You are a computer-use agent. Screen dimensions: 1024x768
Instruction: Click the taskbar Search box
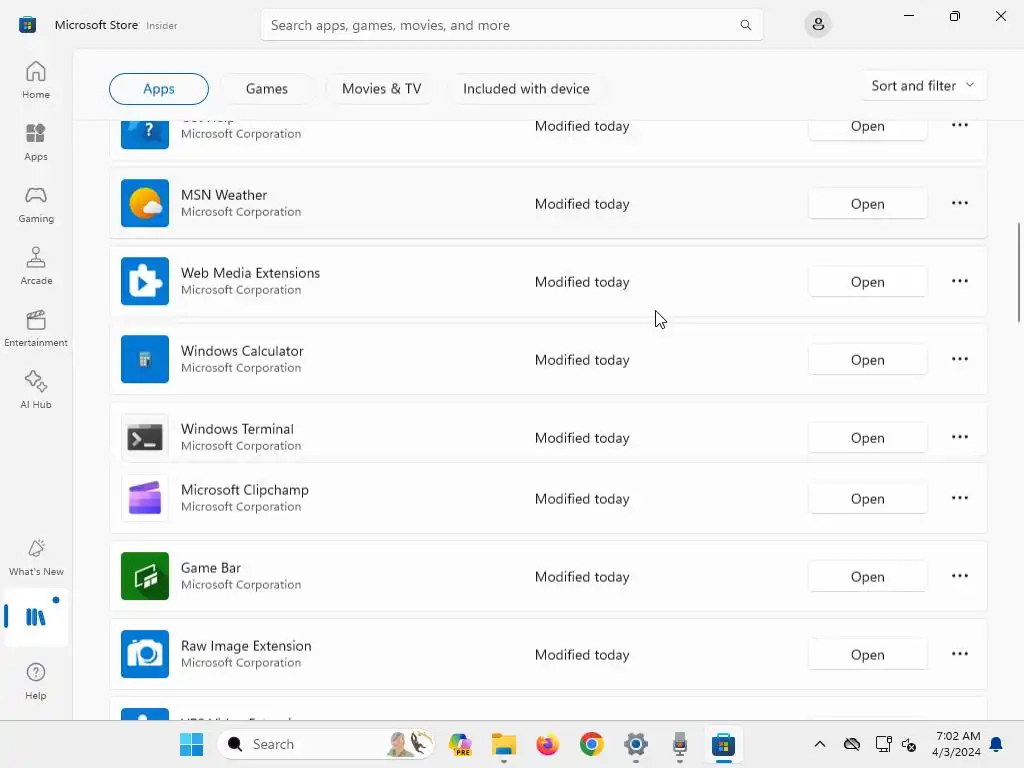click(326, 744)
